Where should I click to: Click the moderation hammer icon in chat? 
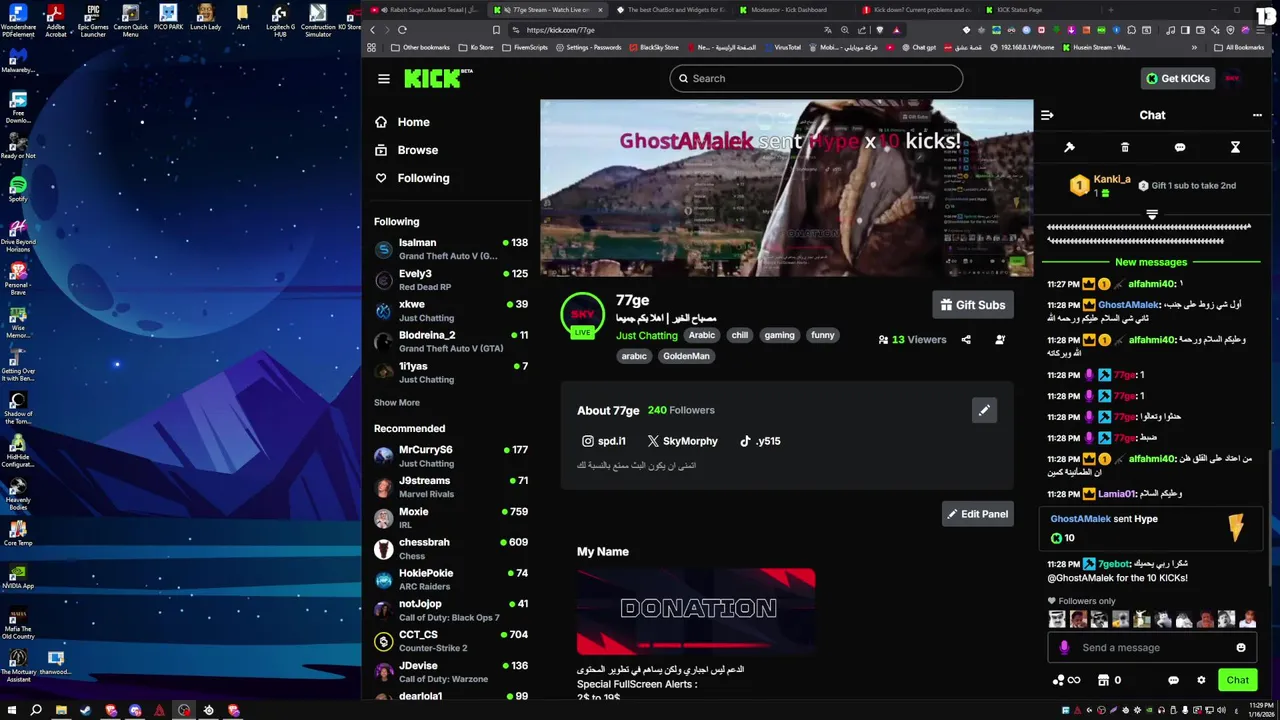tap(1069, 147)
